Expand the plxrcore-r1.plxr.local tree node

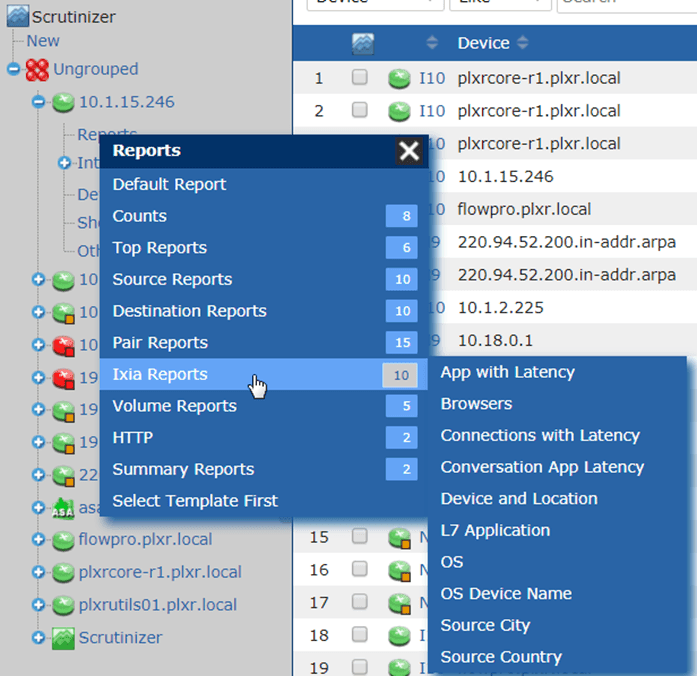[39, 572]
